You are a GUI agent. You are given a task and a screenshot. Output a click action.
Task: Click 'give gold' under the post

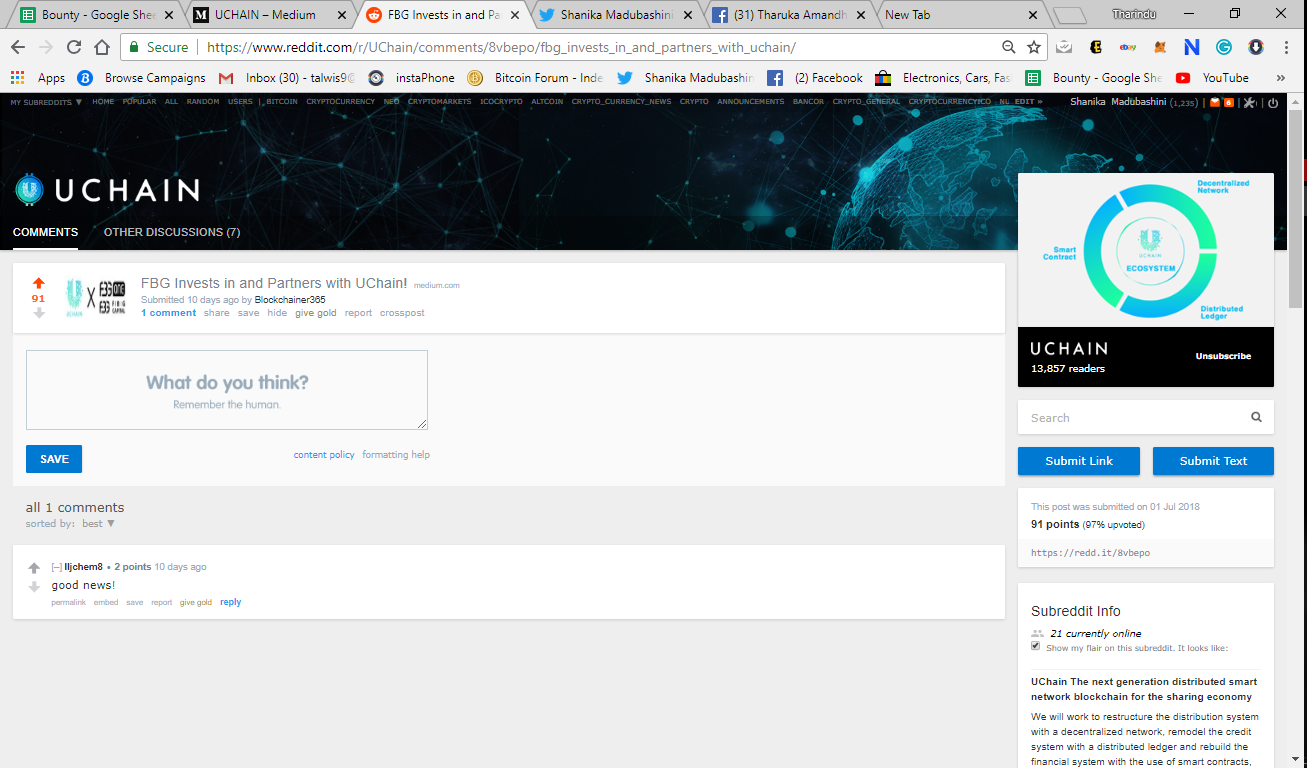(315, 313)
